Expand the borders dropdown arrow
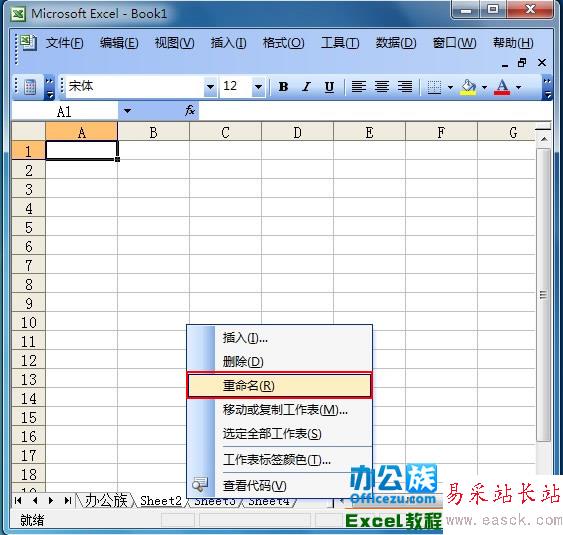The image size is (563, 535). coord(450,87)
